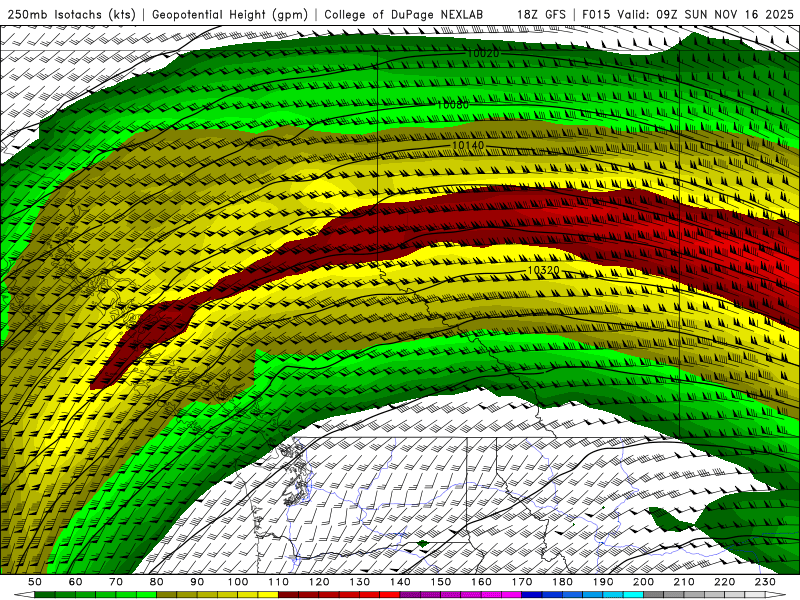Click the 180 value on the legend

[x=562, y=582]
